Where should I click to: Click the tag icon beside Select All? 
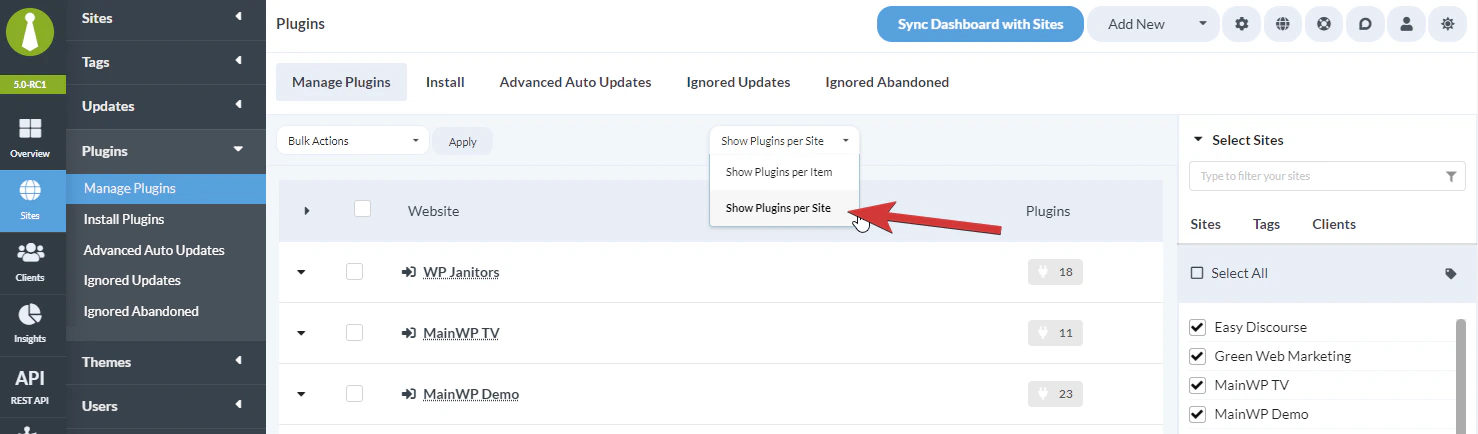(x=1451, y=273)
